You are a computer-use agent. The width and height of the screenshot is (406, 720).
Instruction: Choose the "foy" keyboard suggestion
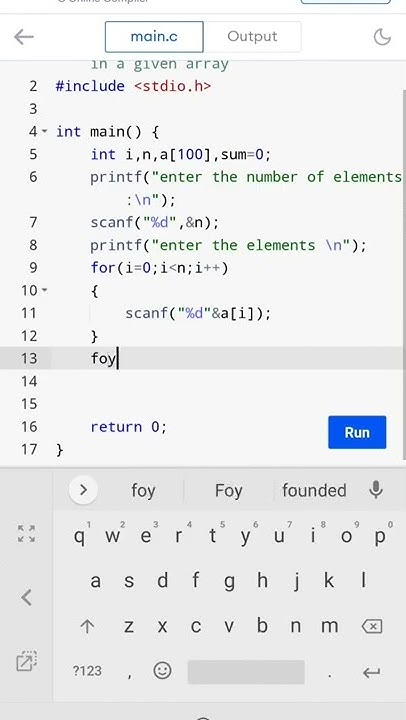click(143, 490)
